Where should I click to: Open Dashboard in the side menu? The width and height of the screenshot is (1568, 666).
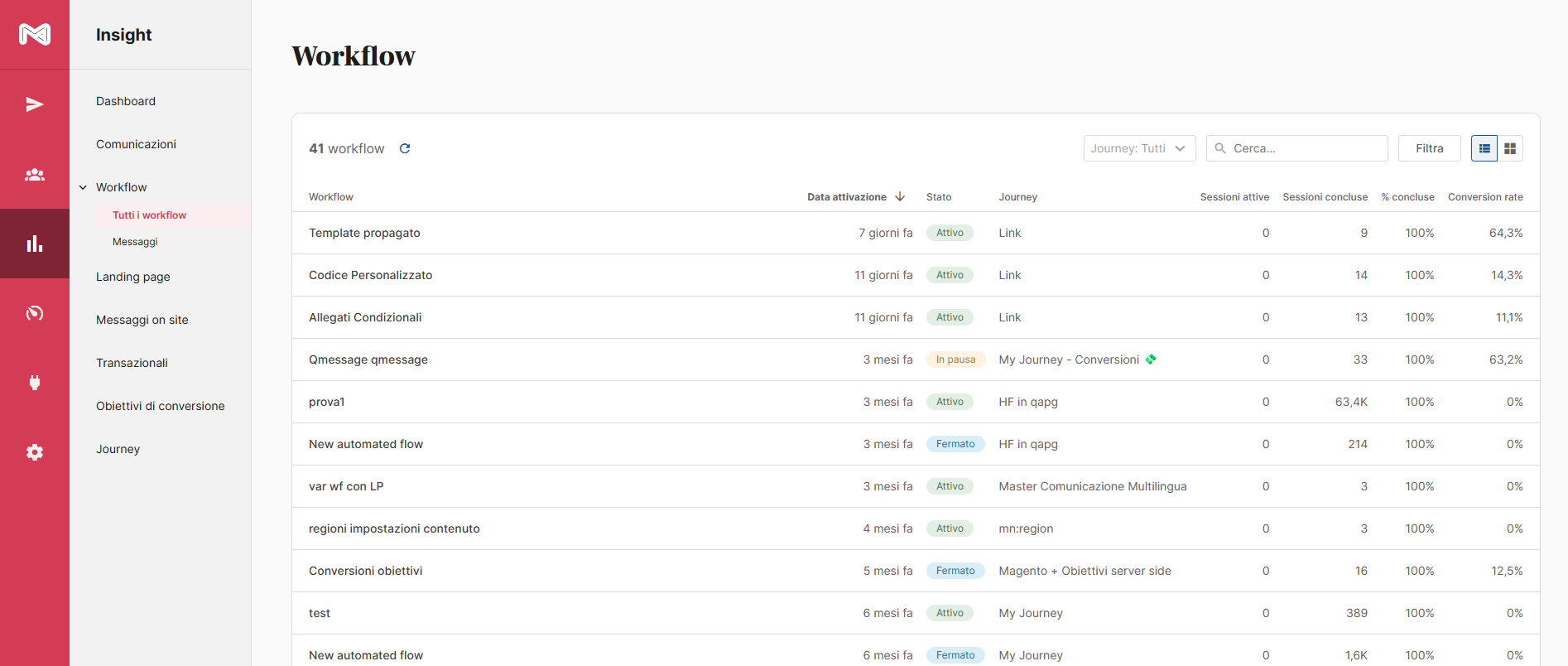[x=126, y=101]
